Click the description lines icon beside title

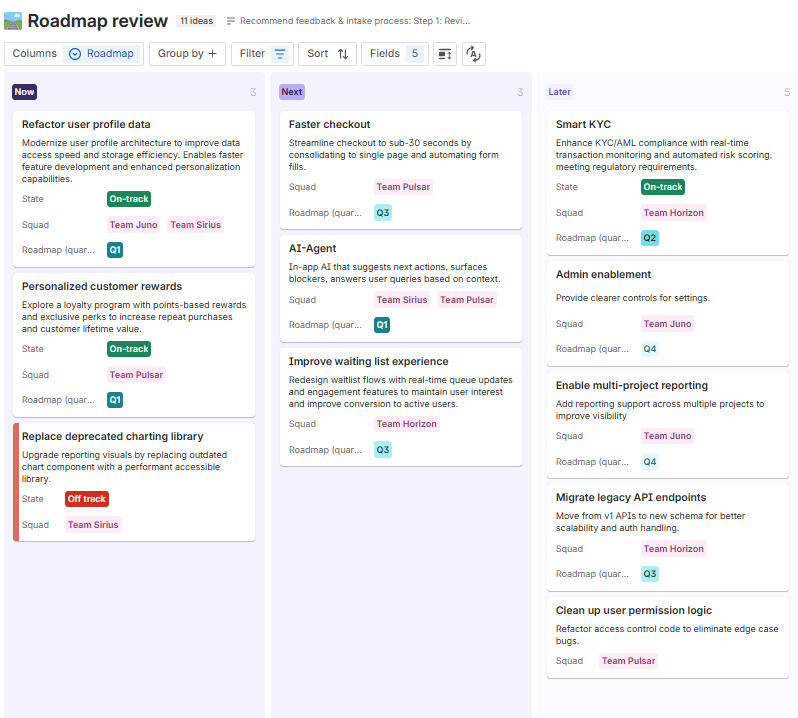231,21
